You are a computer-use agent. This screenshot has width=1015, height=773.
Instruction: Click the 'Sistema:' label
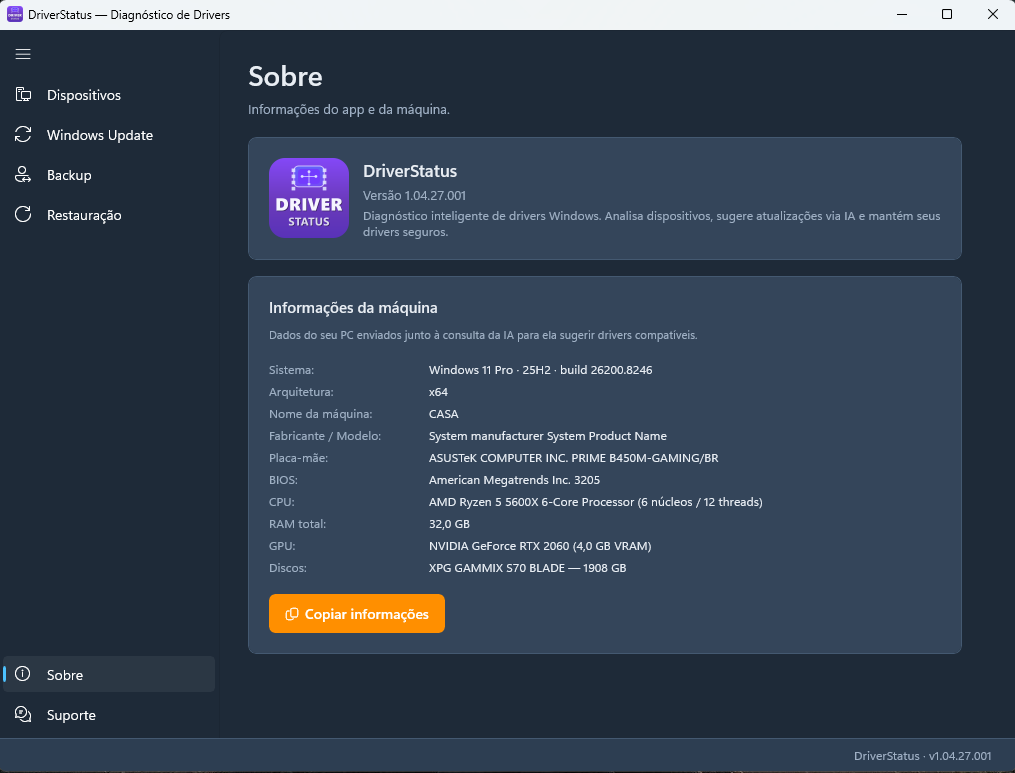coord(291,370)
